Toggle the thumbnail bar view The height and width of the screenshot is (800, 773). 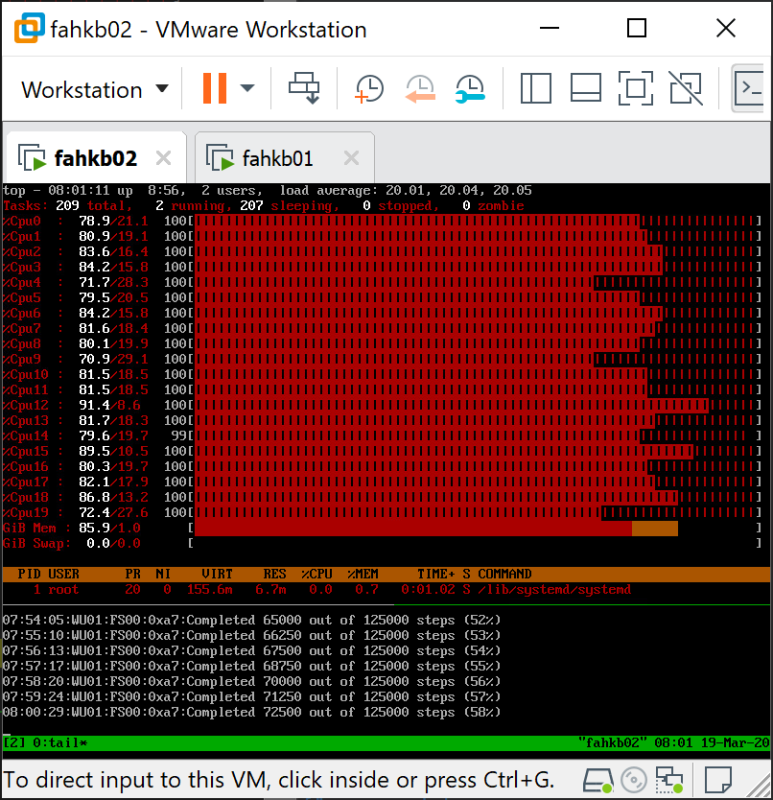click(x=586, y=89)
